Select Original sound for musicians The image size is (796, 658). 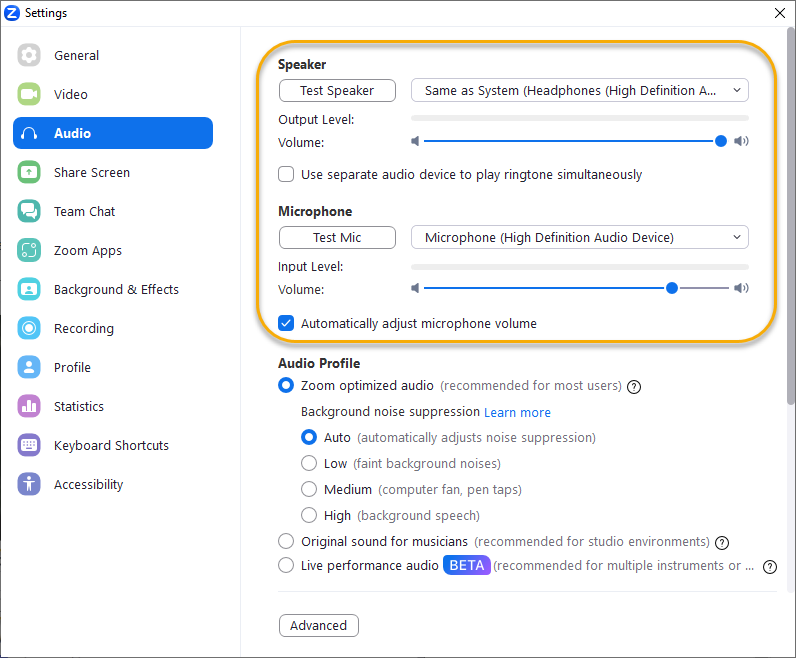click(x=286, y=541)
